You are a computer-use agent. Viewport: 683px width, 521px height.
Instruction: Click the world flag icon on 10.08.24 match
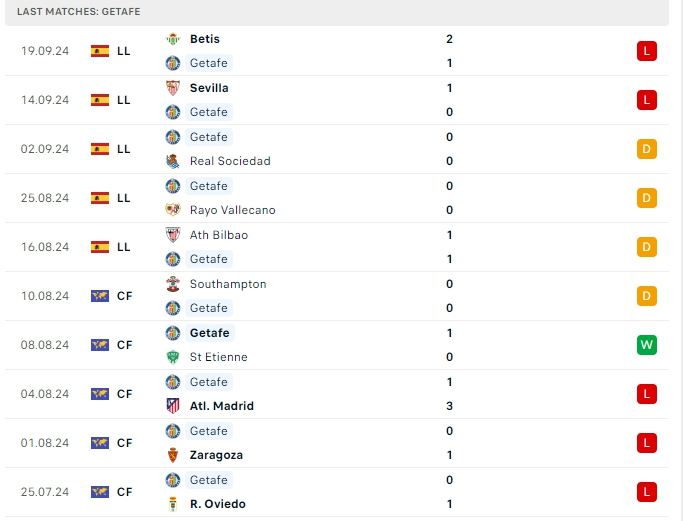[100, 296]
